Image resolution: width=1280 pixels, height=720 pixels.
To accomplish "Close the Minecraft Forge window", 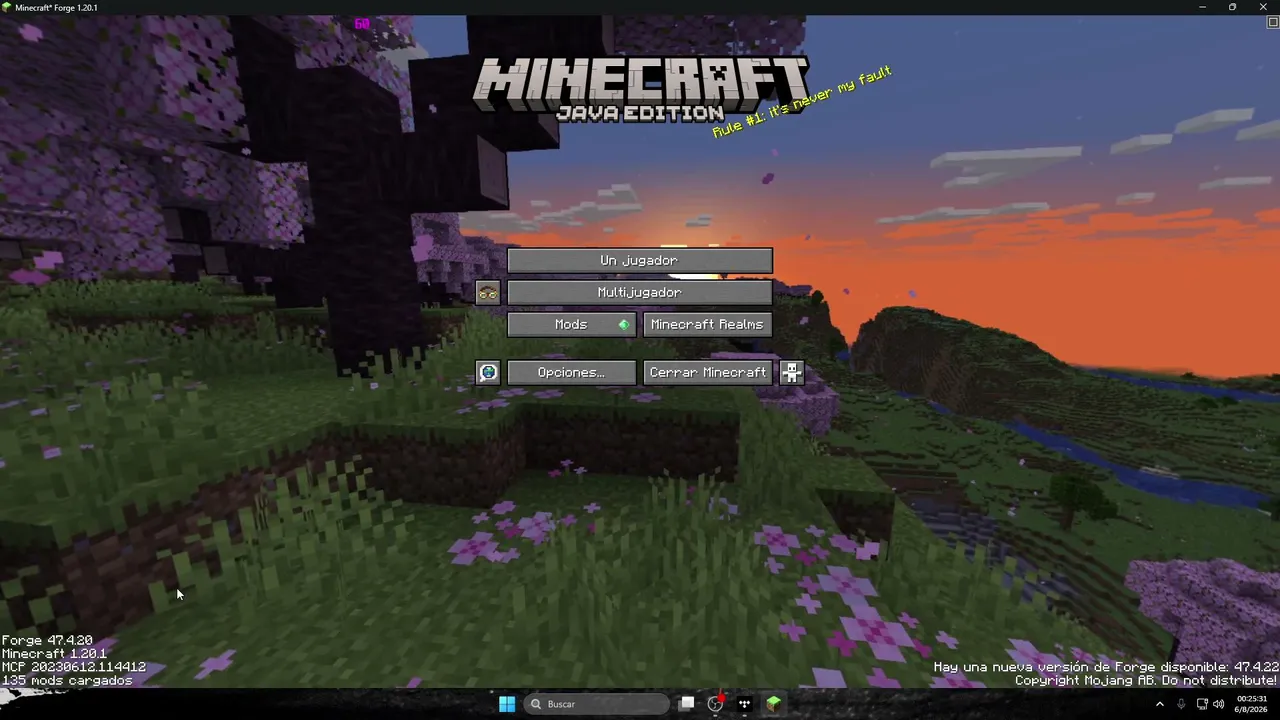I will coord(1263,7).
